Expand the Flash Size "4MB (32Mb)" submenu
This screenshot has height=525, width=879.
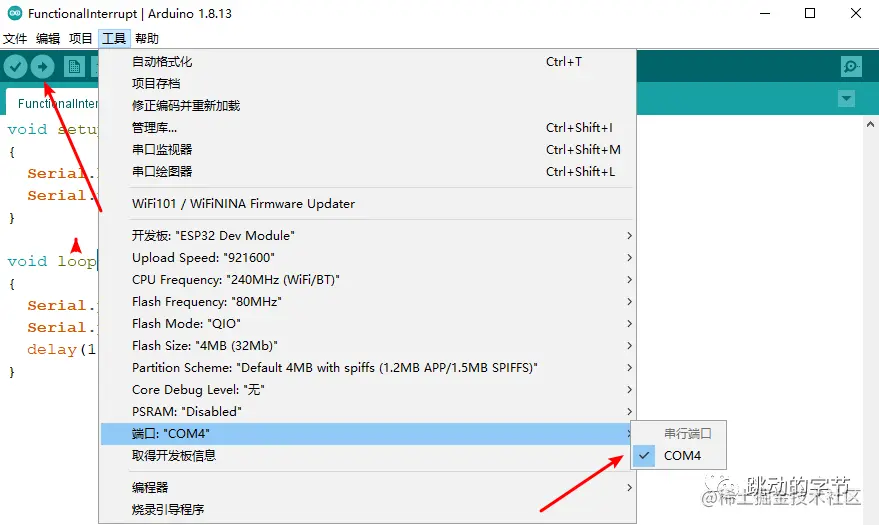tap(368, 346)
